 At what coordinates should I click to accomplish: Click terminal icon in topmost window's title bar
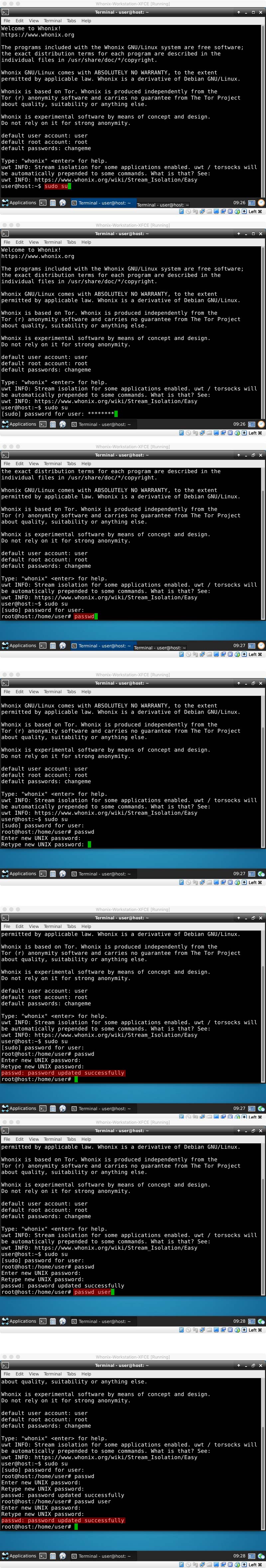[x=5, y=12]
